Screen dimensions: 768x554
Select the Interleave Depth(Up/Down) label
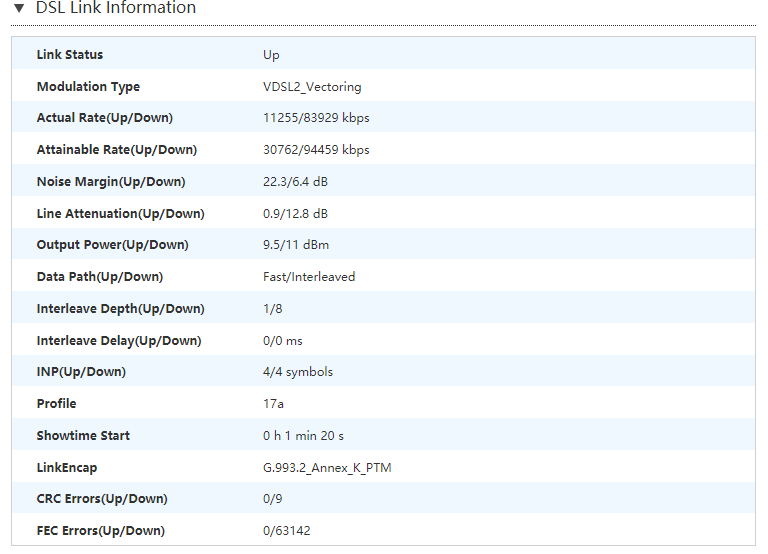coord(120,309)
